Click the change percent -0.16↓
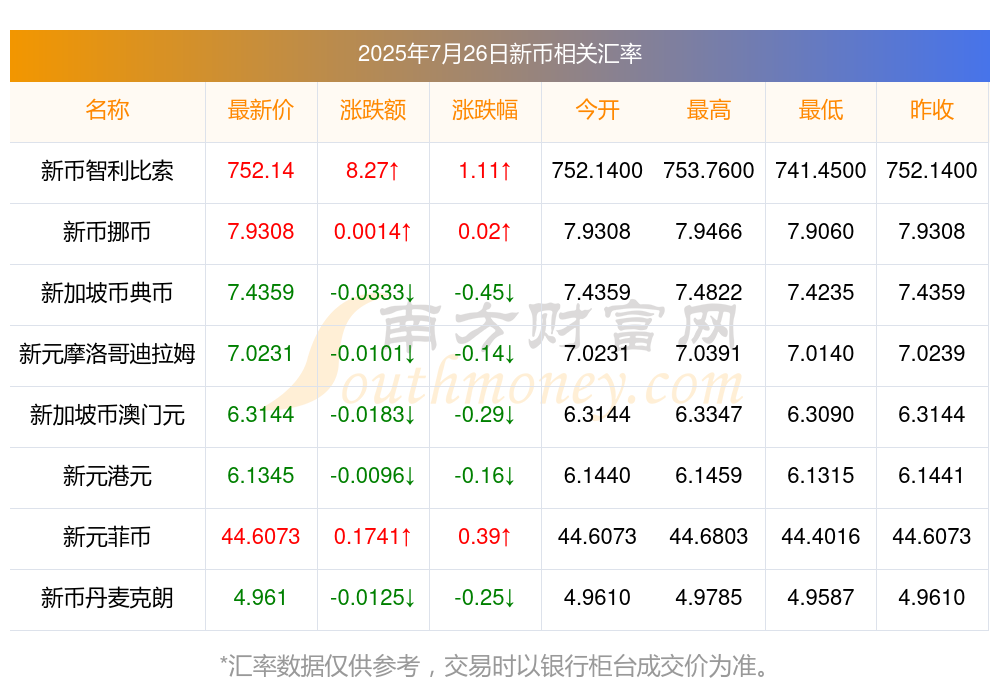1000x698 pixels. pos(485,476)
